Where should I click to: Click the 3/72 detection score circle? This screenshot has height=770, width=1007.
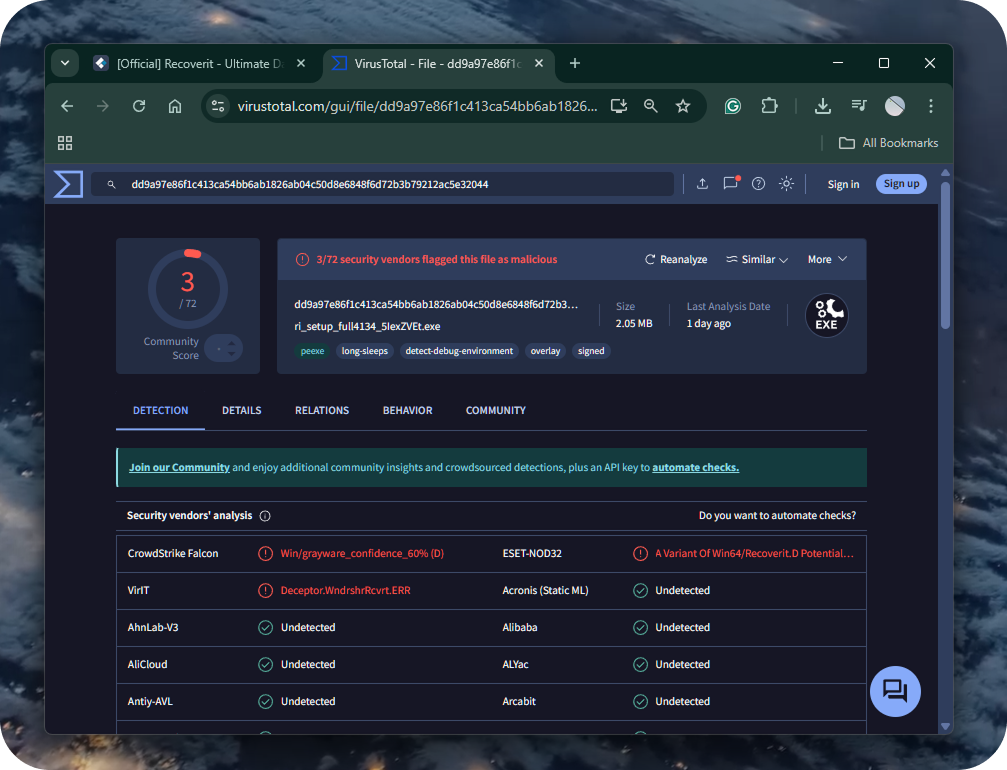[188, 289]
